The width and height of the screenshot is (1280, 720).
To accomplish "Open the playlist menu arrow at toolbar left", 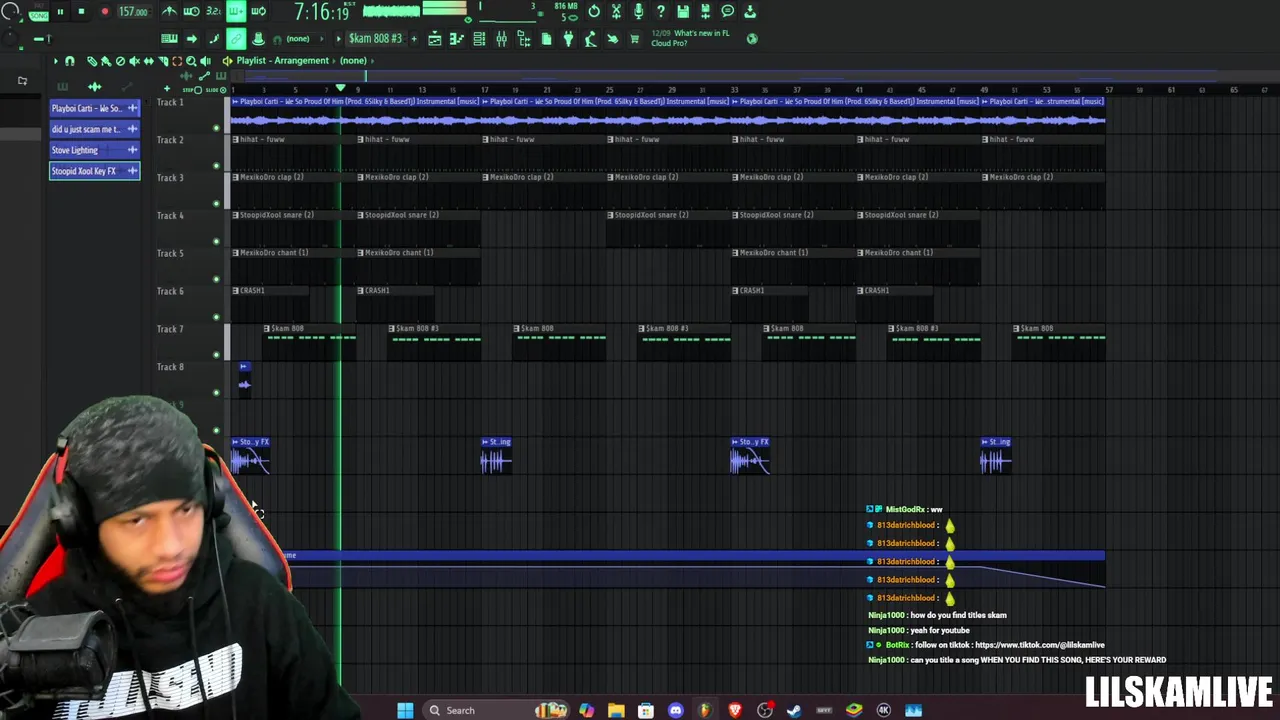I will (56, 61).
